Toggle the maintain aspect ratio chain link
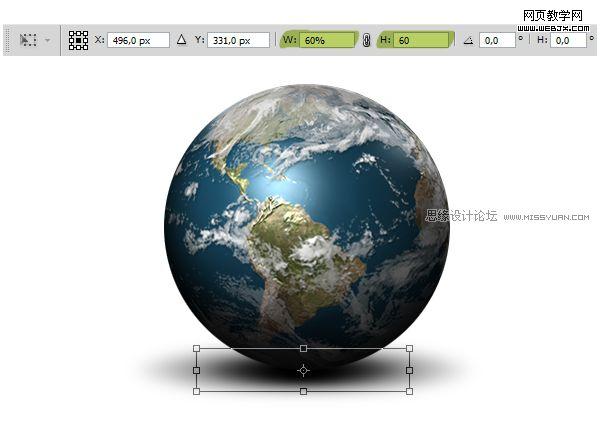 click(366, 40)
